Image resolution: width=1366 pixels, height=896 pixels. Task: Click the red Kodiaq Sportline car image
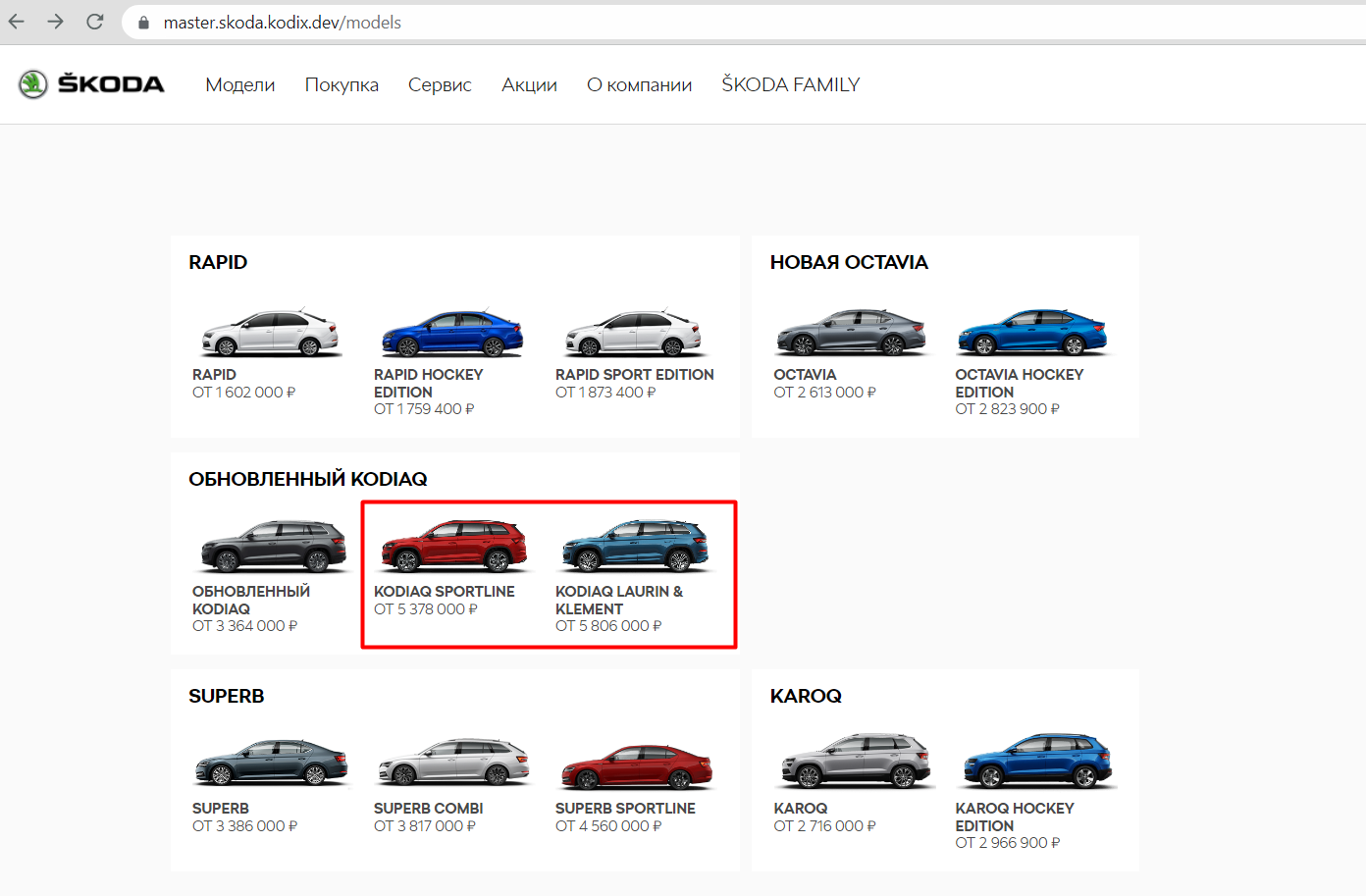453,546
